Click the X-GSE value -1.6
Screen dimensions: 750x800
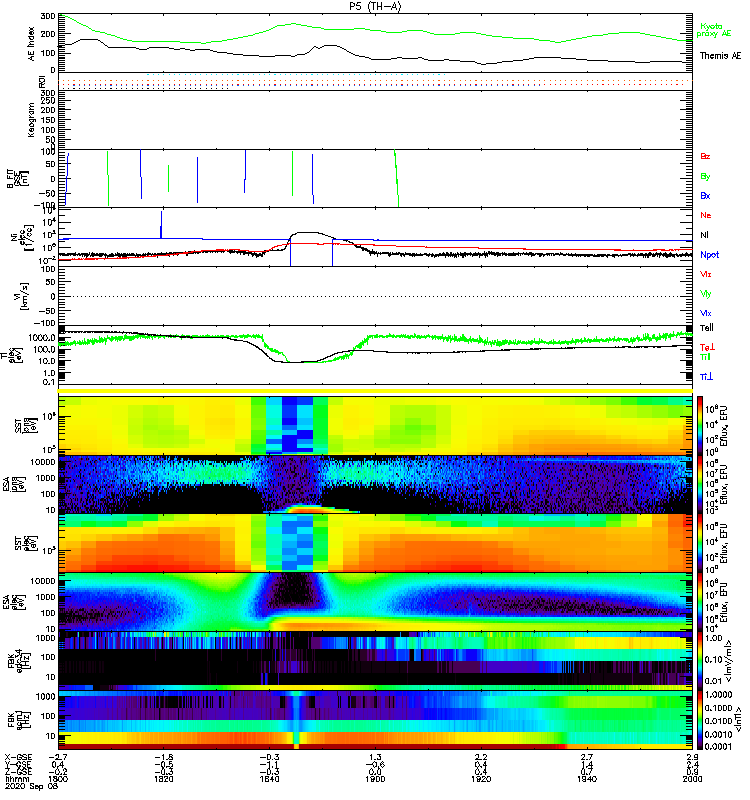163,758
